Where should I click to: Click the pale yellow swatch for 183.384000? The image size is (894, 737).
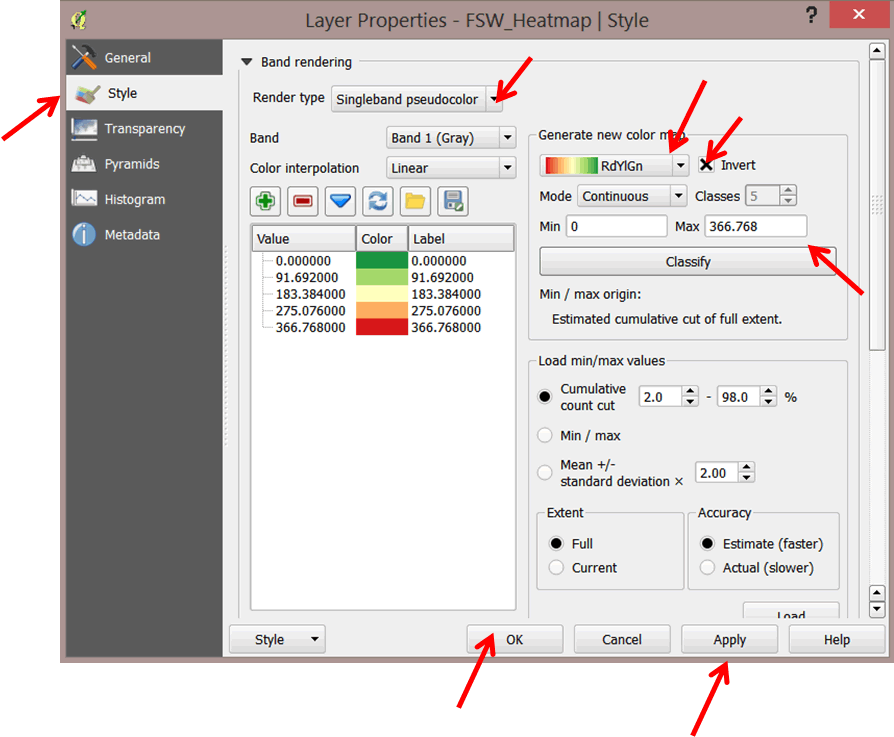(x=381, y=294)
